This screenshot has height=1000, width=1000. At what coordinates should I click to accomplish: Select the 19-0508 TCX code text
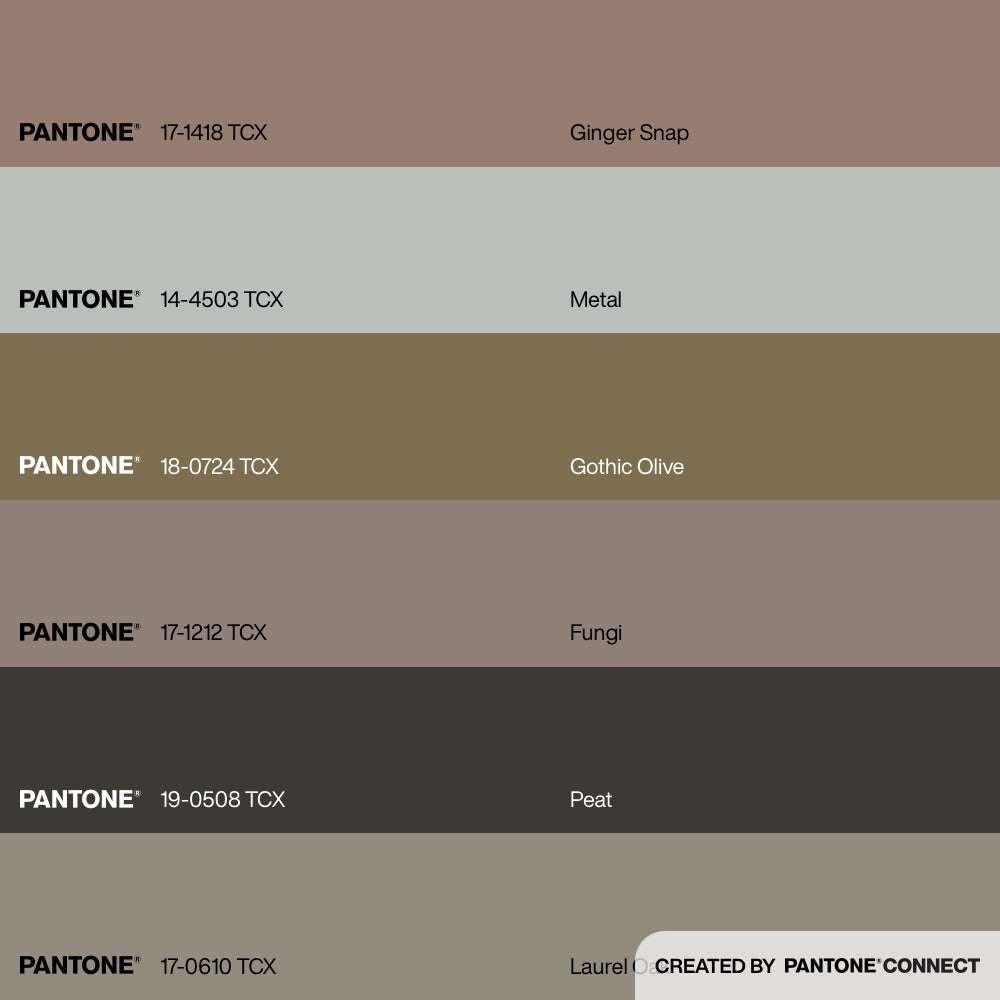pos(222,799)
